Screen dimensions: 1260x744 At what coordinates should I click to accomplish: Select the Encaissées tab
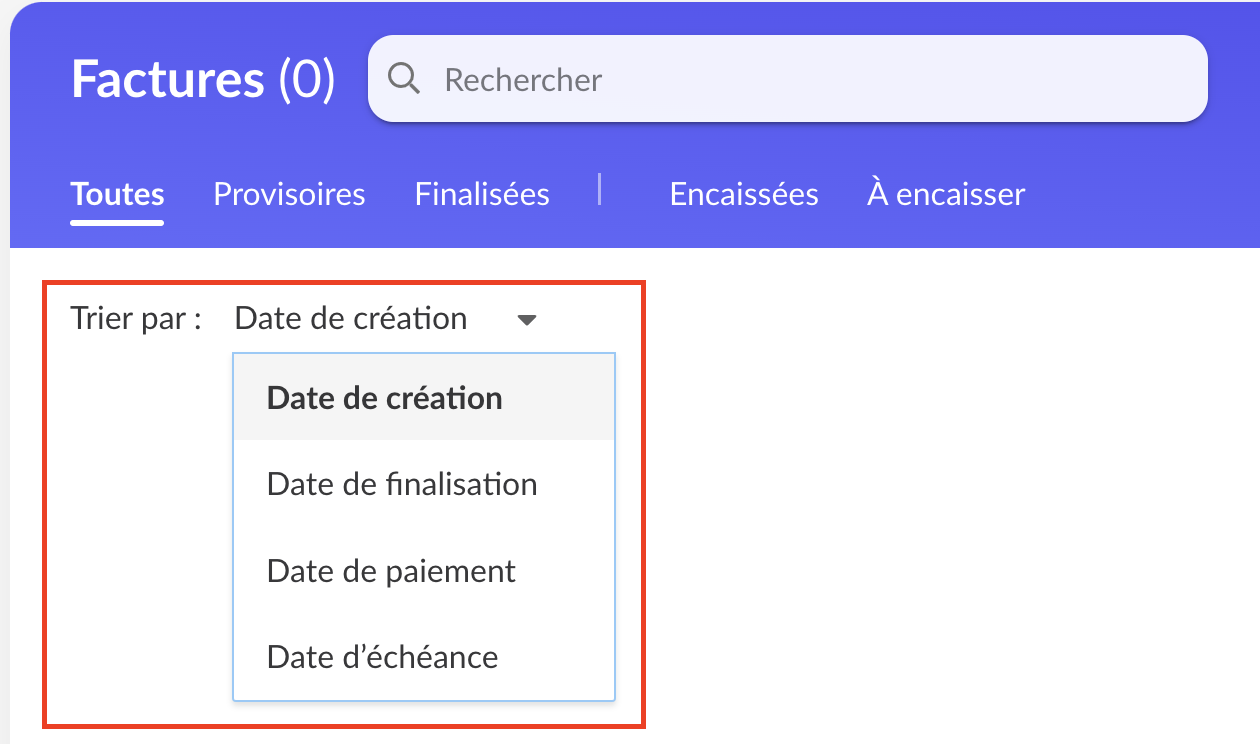point(744,193)
